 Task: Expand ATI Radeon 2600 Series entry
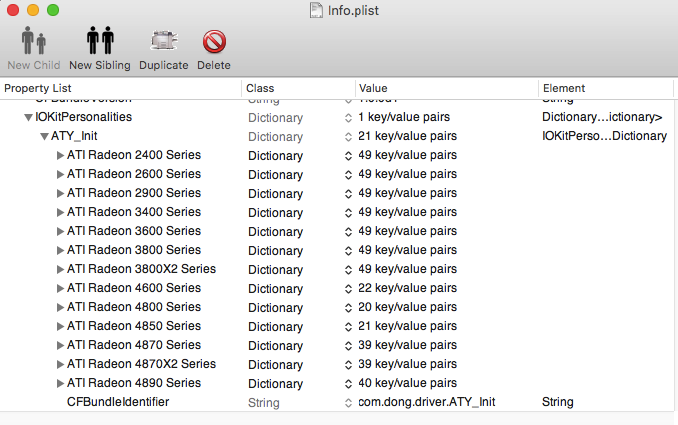pos(61,174)
